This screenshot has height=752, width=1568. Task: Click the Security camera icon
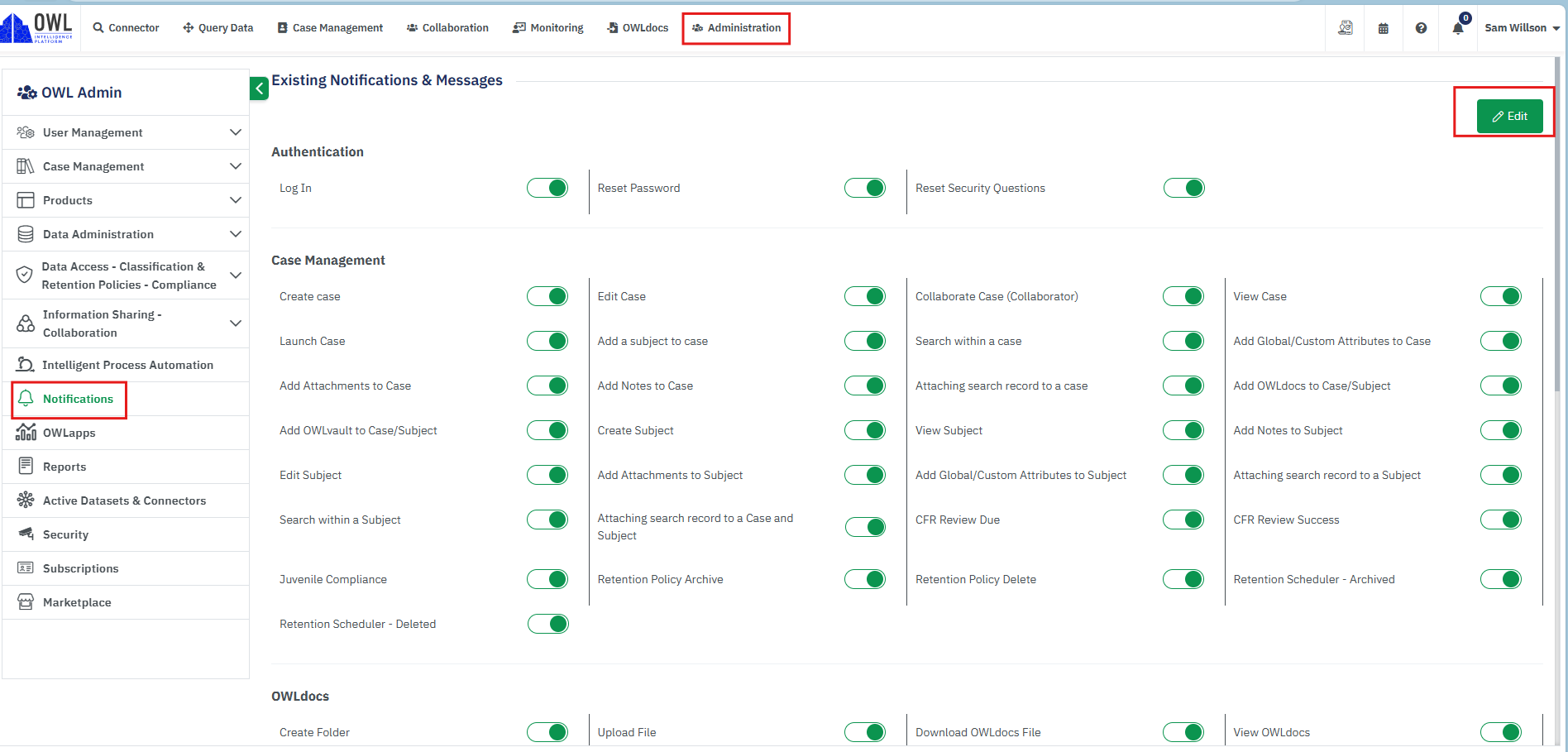point(26,534)
